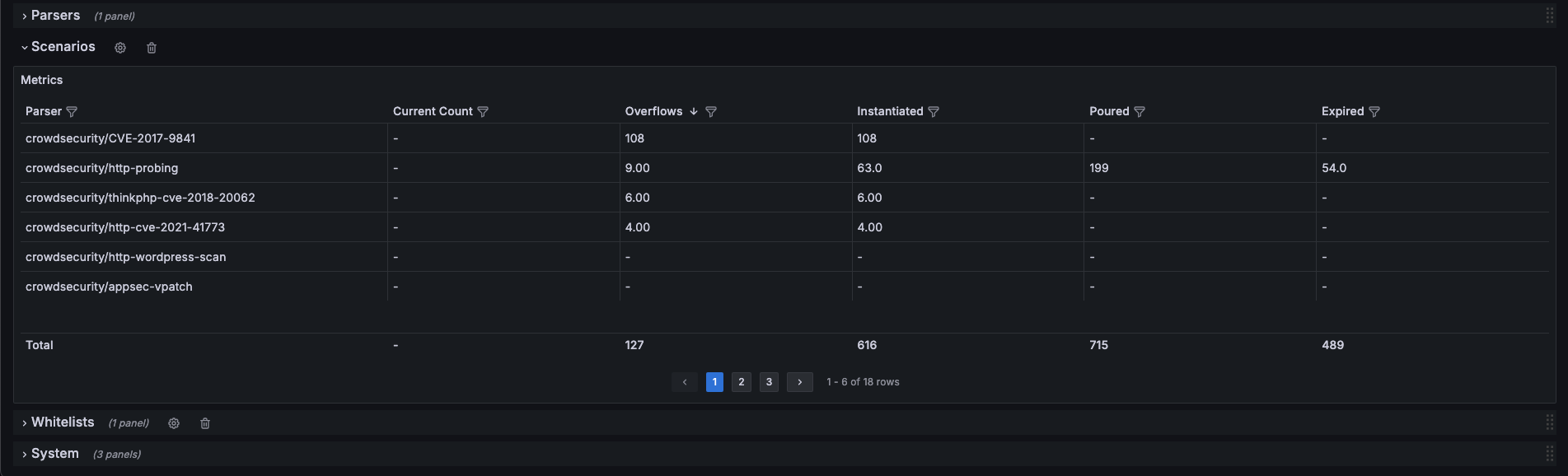
Task: Open the Instantiated column filter
Action: (934, 112)
